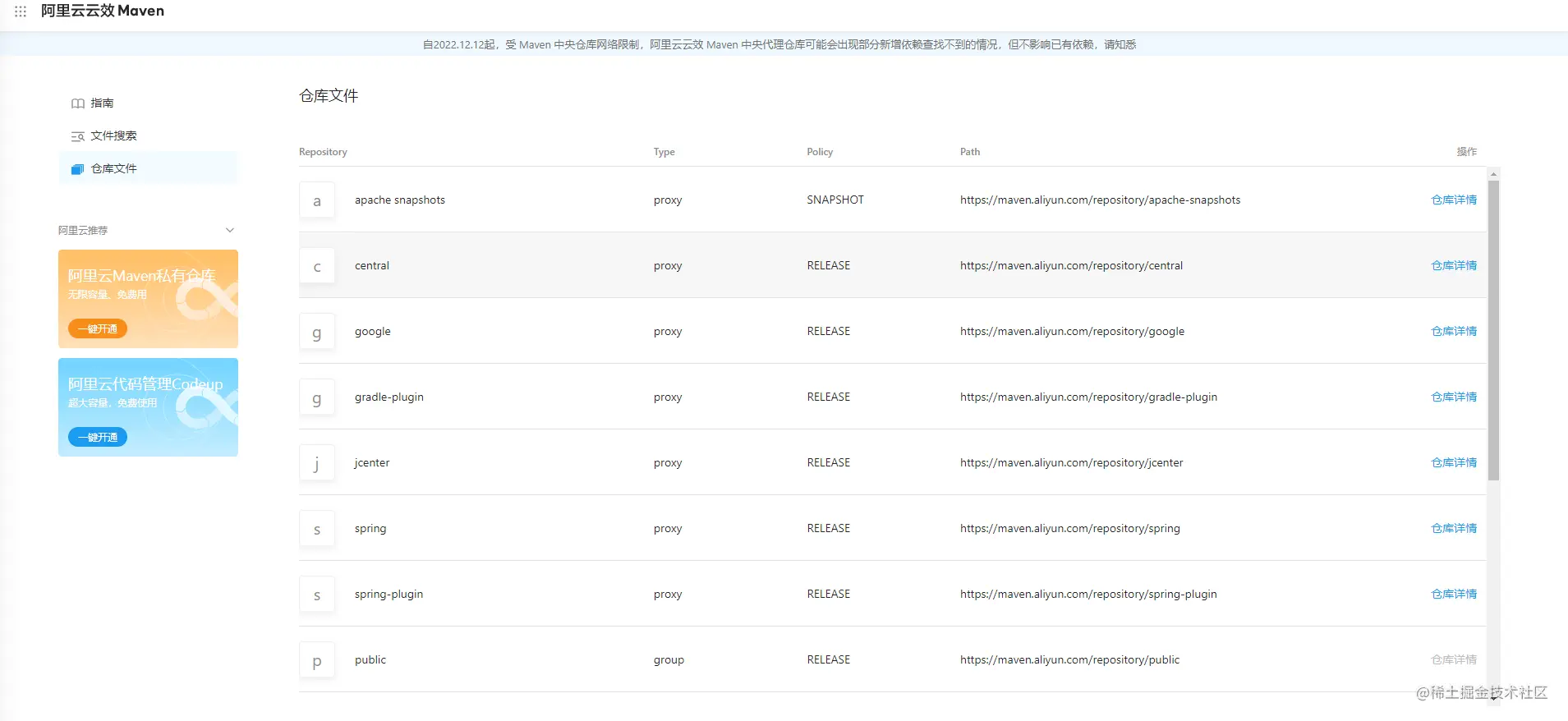Click the repository/public URL

click(1069, 660)
